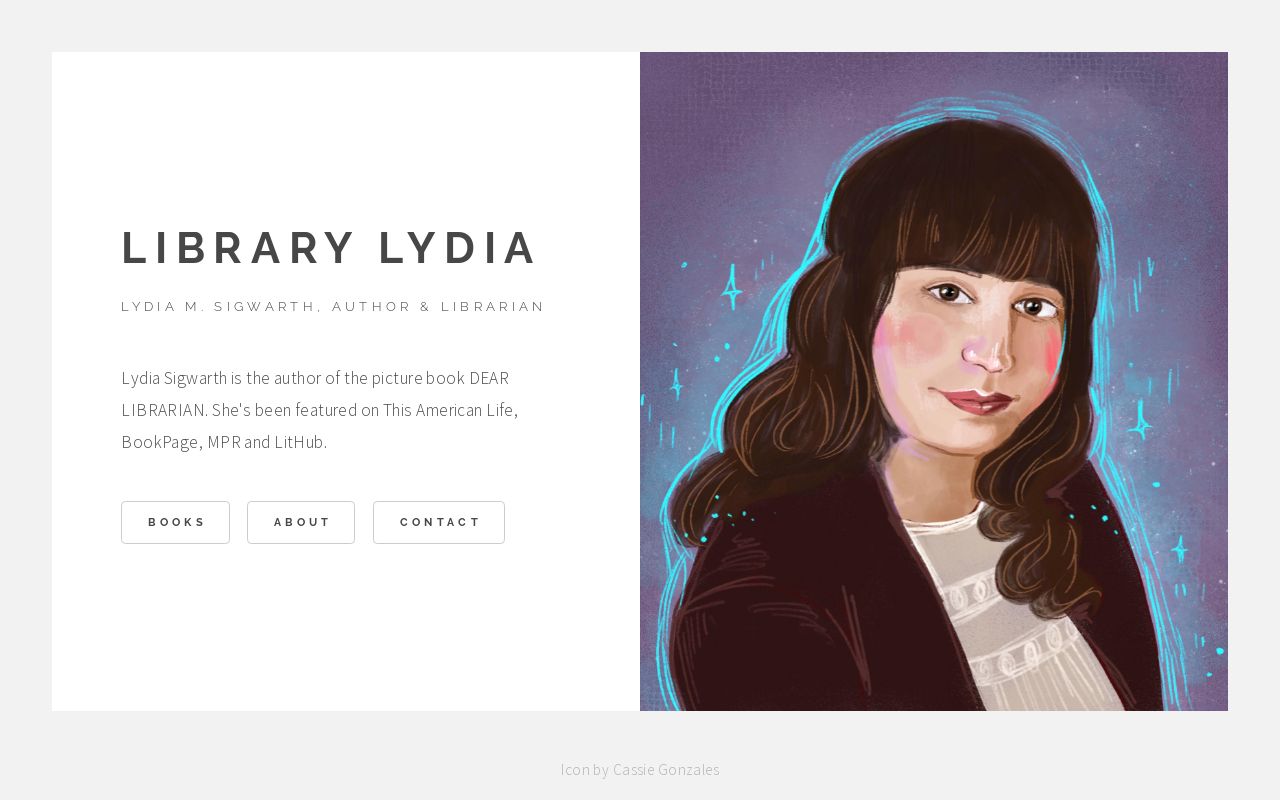
Task: Click the woman's face in the portrait
Action: pyautogui.click(x=975, y=360)
